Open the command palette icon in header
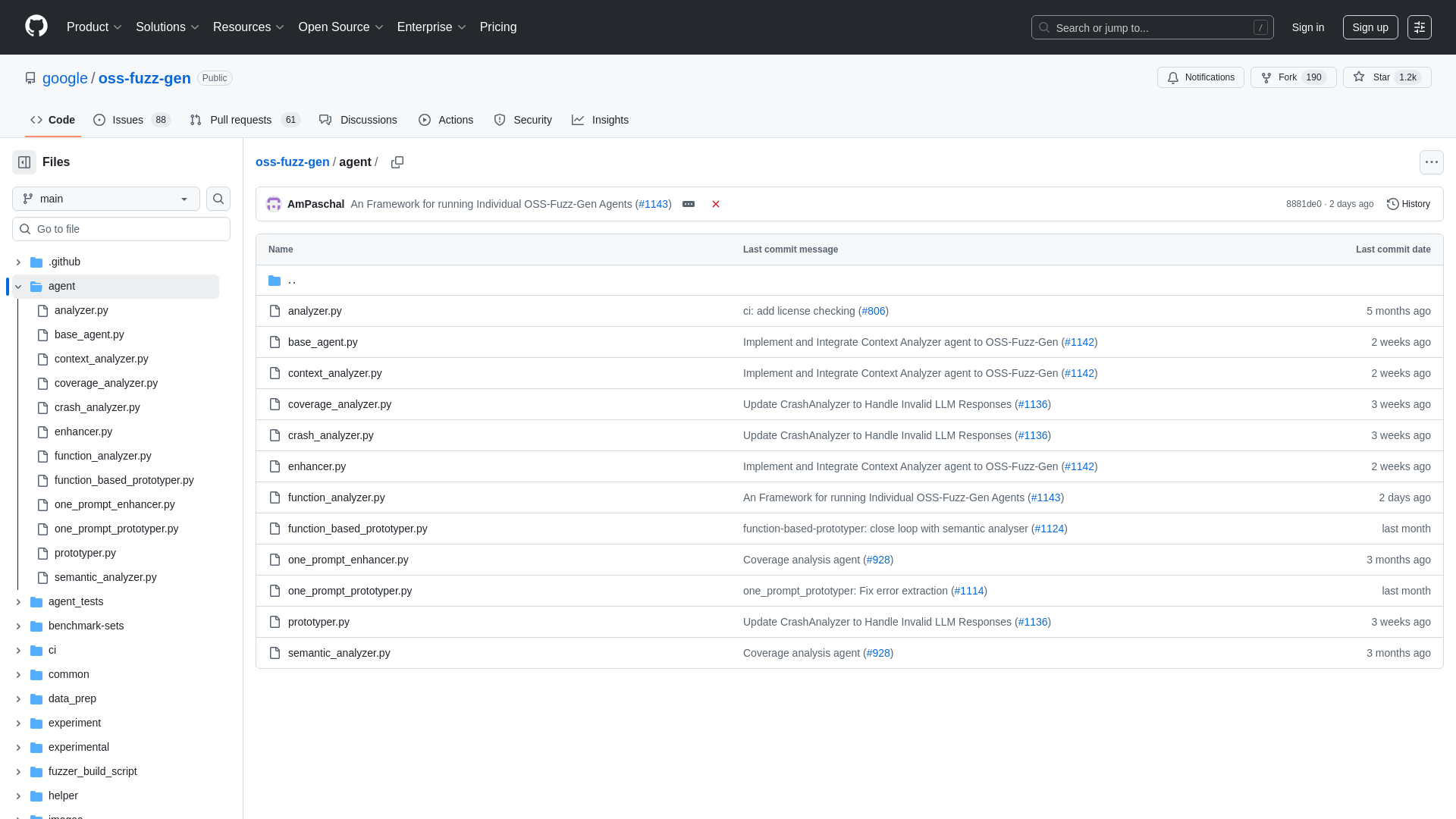Viewport: 1456px width, 819px height. (x=1420, y=27)
